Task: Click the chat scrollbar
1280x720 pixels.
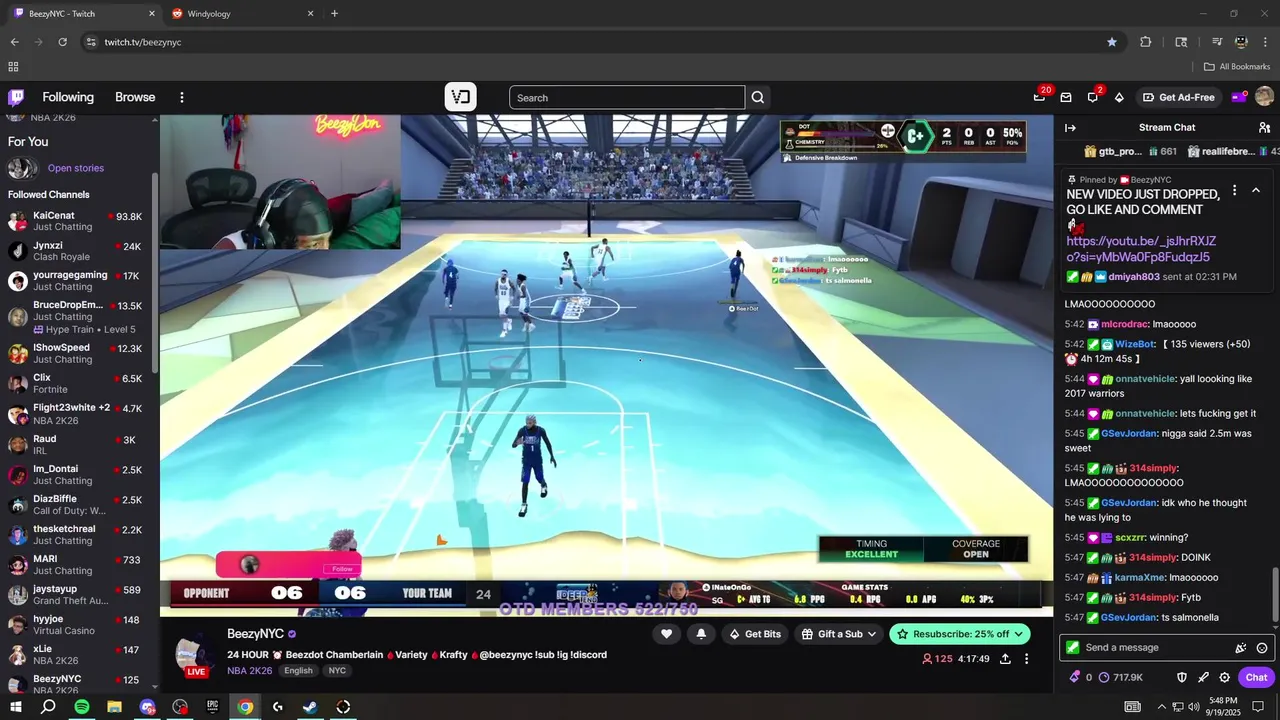Action: pos(1274,594)
